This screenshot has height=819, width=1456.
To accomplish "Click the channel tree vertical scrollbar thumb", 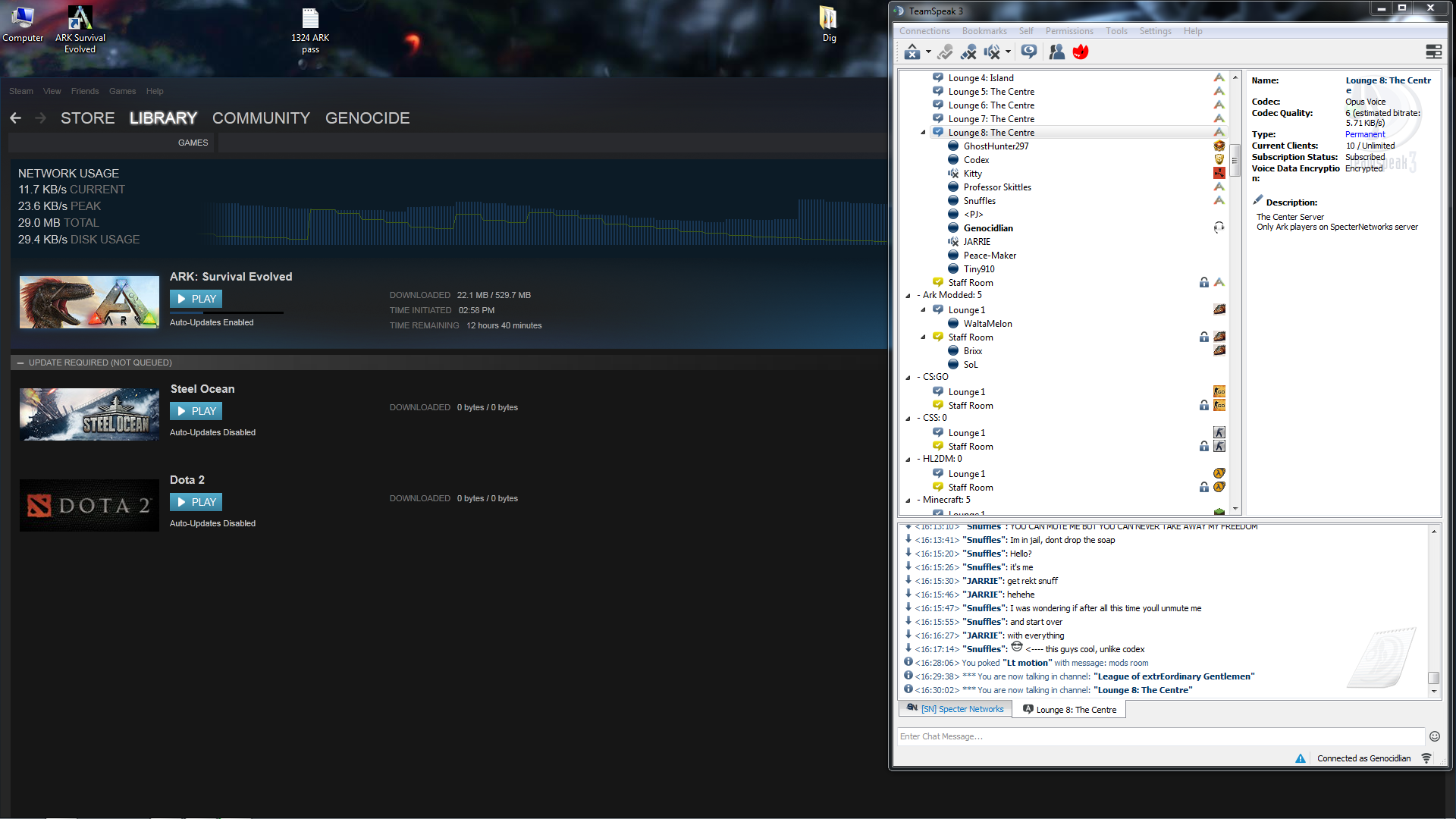I will pos(1235,162).
